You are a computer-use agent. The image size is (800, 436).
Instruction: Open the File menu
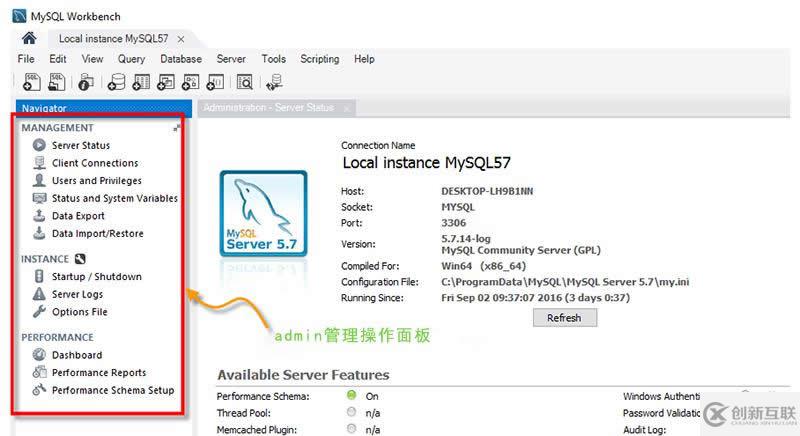click(x=26, y=59)
